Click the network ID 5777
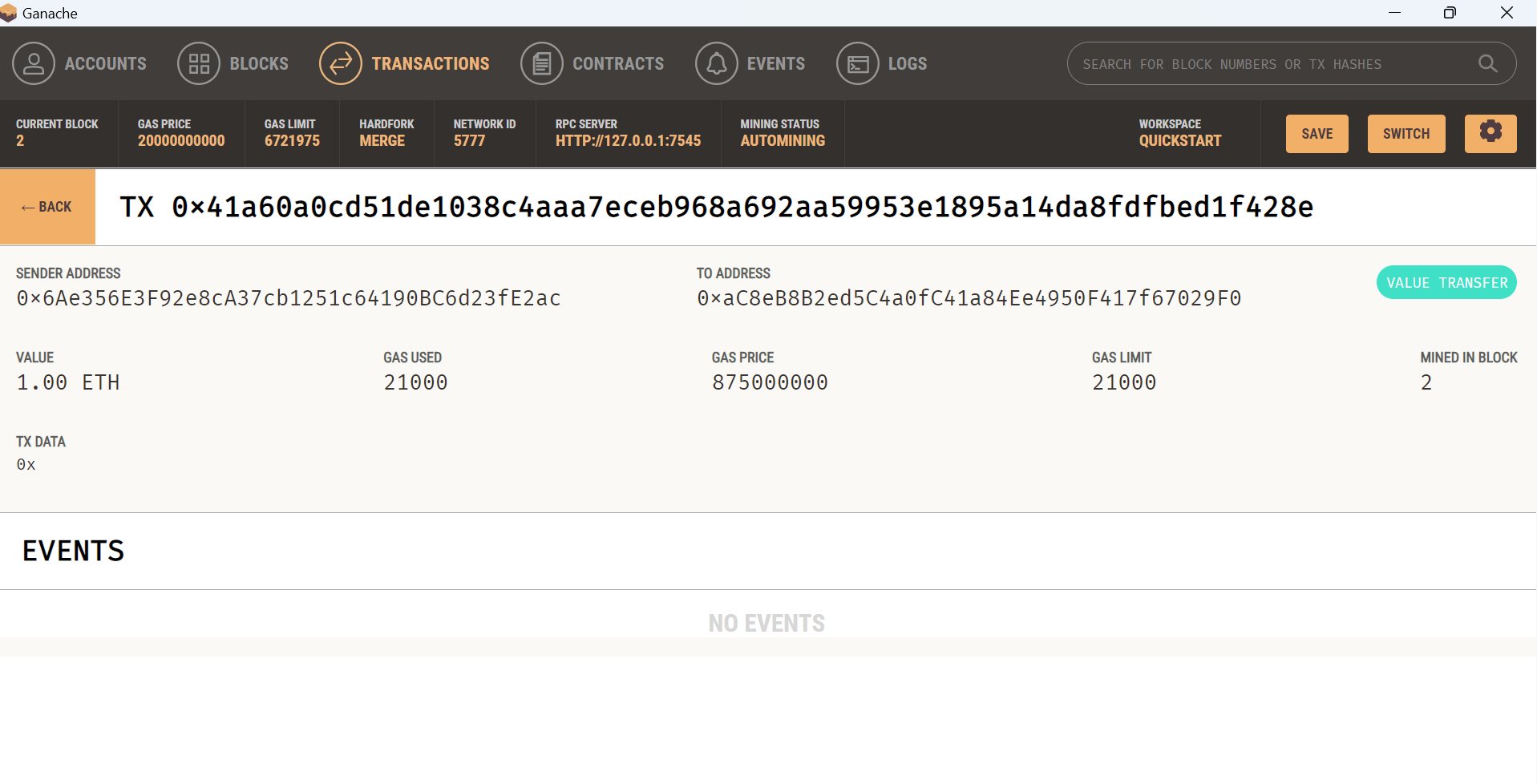The image size is (1537, 784). (470, 141)
